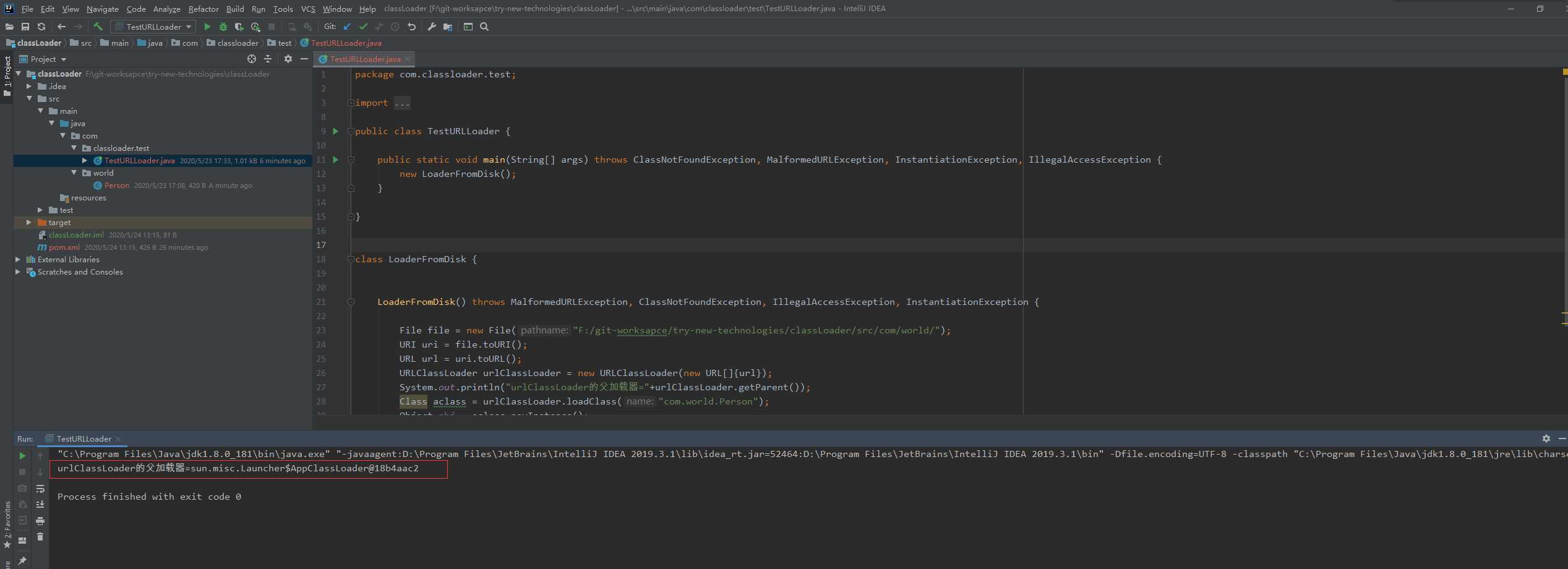Pin the Run tab

[x=22, y=560]
